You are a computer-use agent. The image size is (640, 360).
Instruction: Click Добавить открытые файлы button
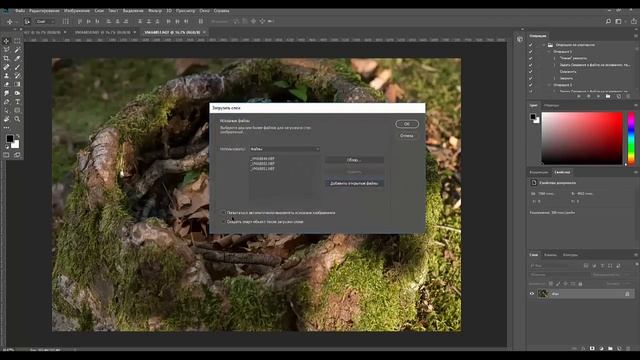tap(354, 184)
